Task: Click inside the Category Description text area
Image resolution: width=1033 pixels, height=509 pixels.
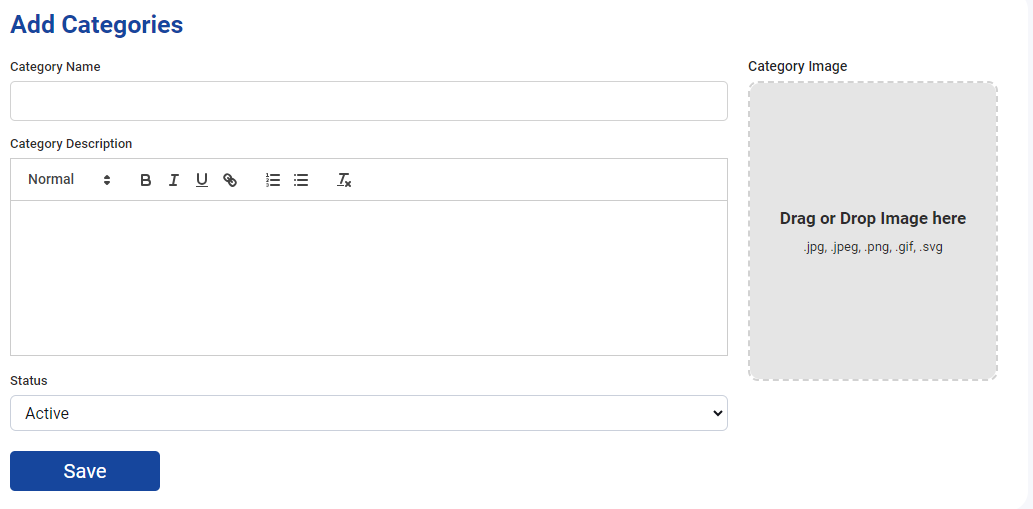Action: click(369, 278)
